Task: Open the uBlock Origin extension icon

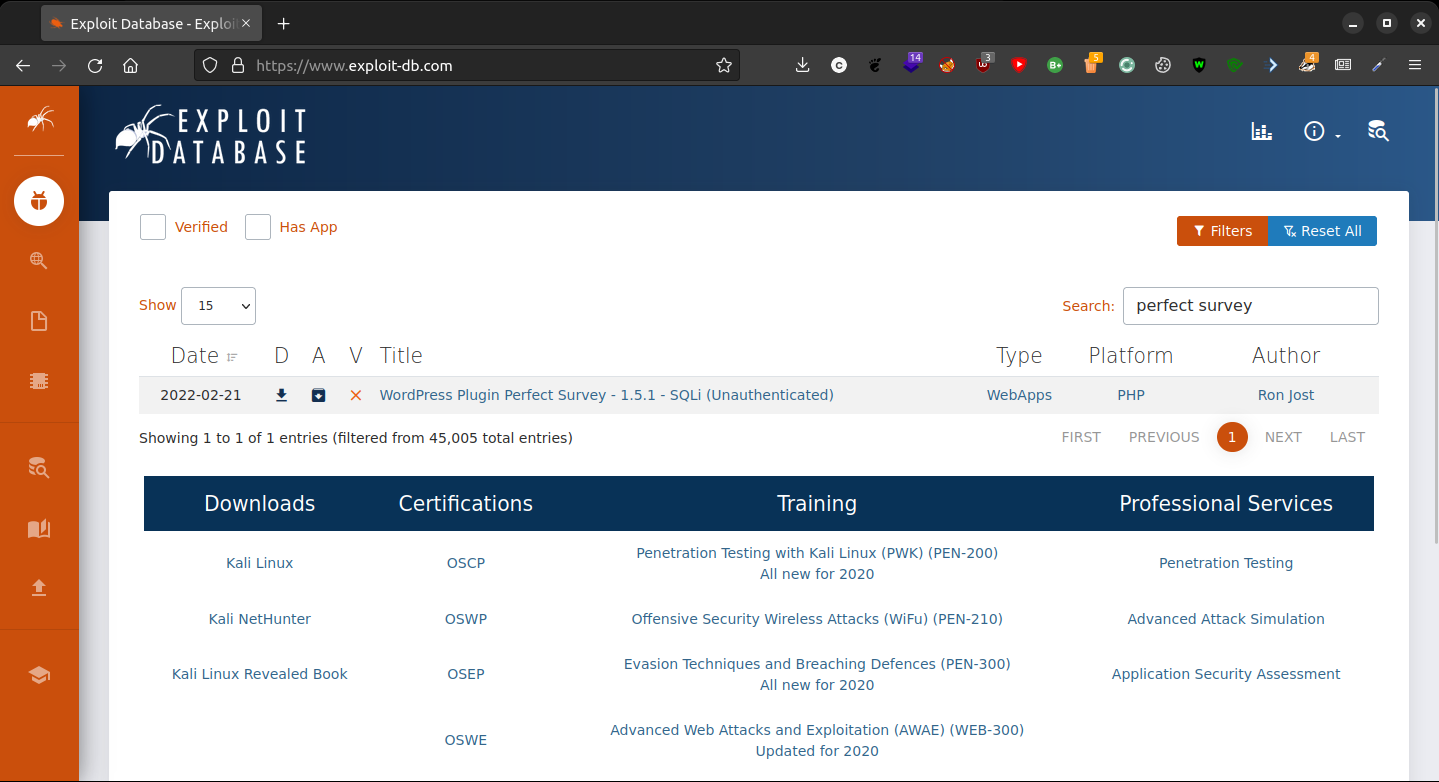Action: coord(984,65)
